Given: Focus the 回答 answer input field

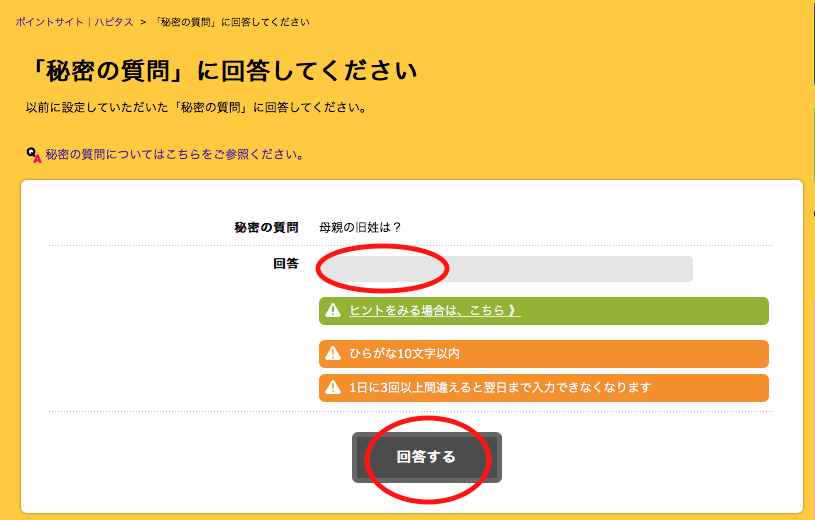Looking at the screenshot, I should click(506, 269).
